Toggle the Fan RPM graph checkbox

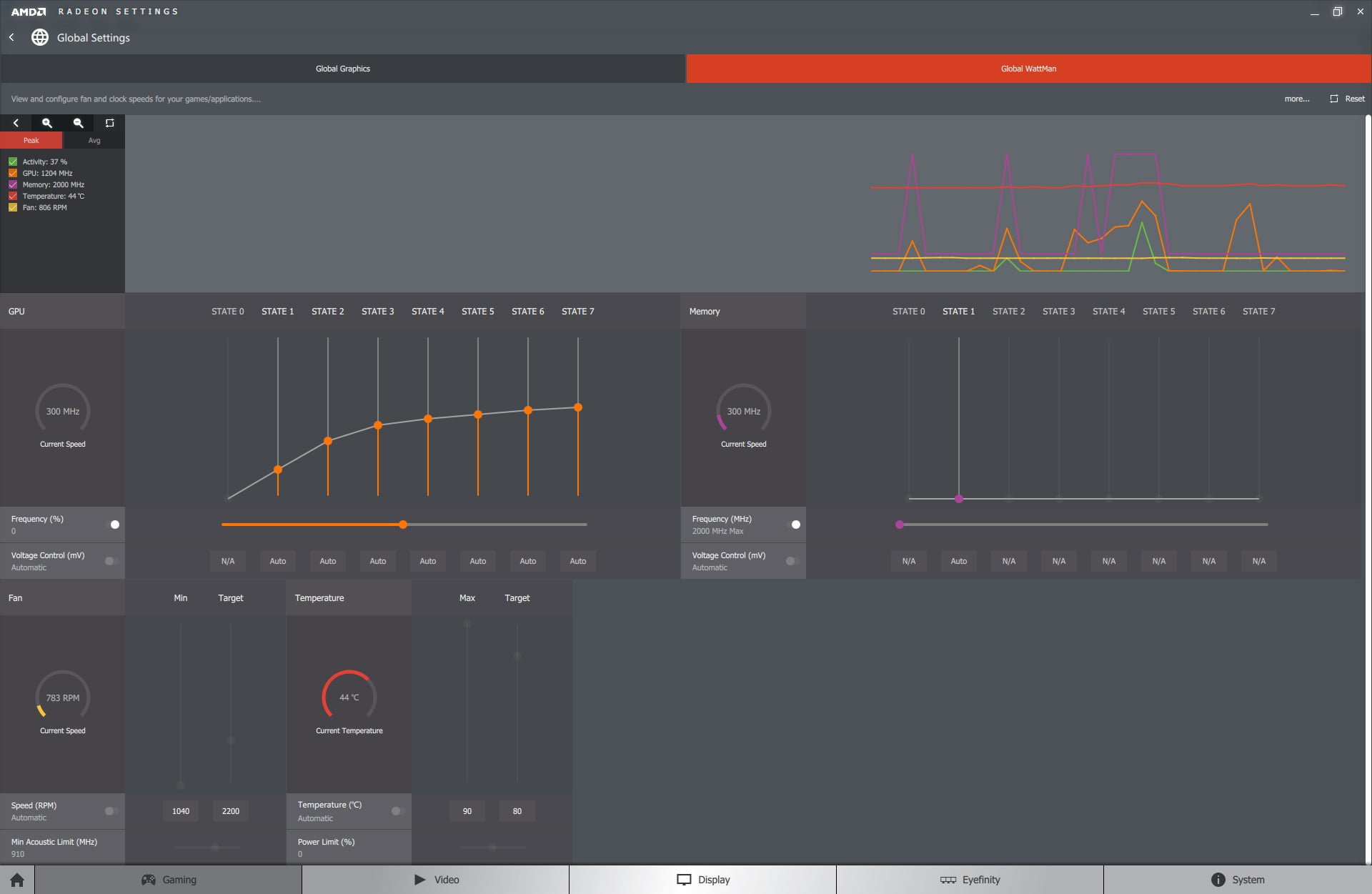click(13, 207)
